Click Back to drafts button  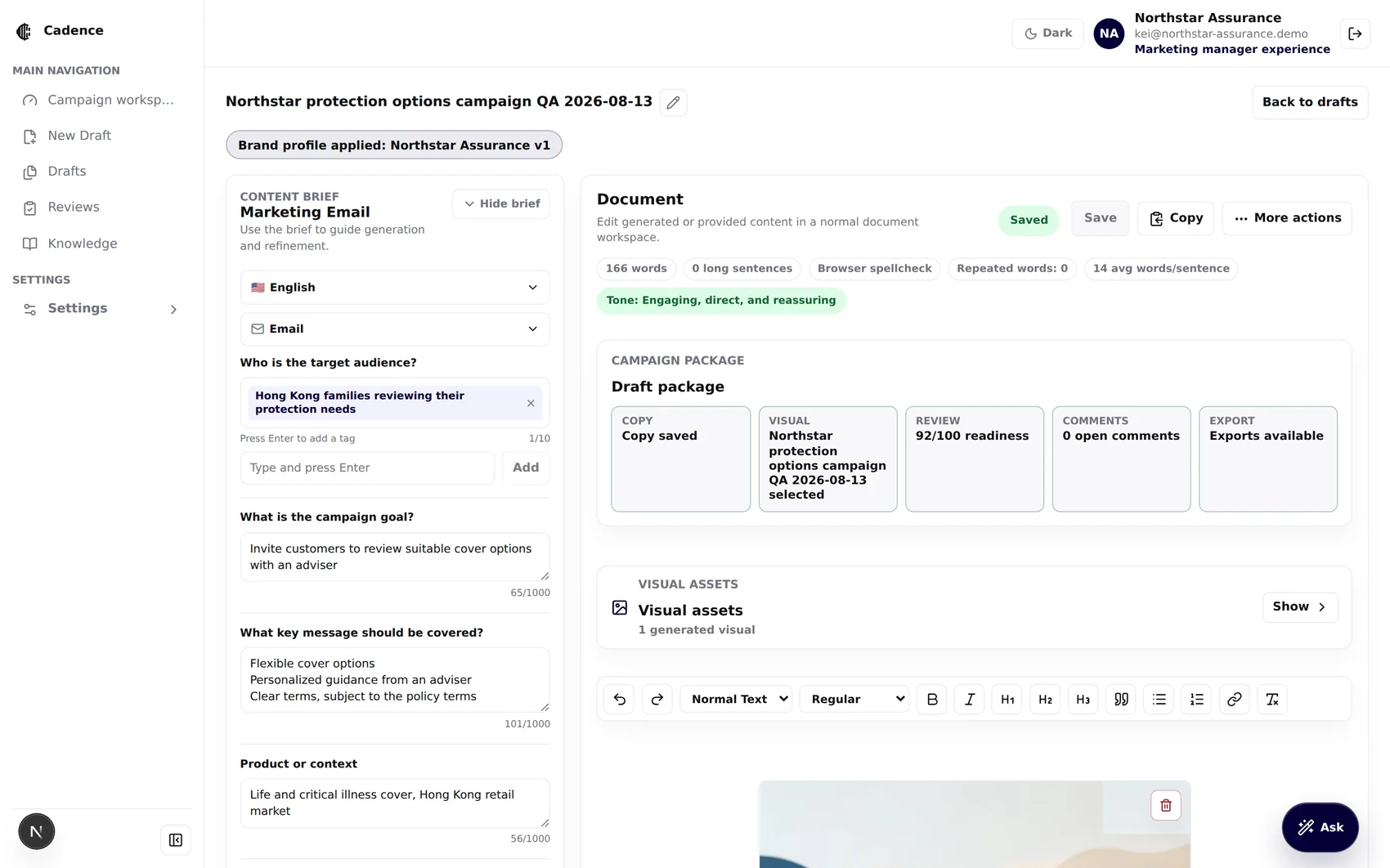click(x=1310, y=102)
